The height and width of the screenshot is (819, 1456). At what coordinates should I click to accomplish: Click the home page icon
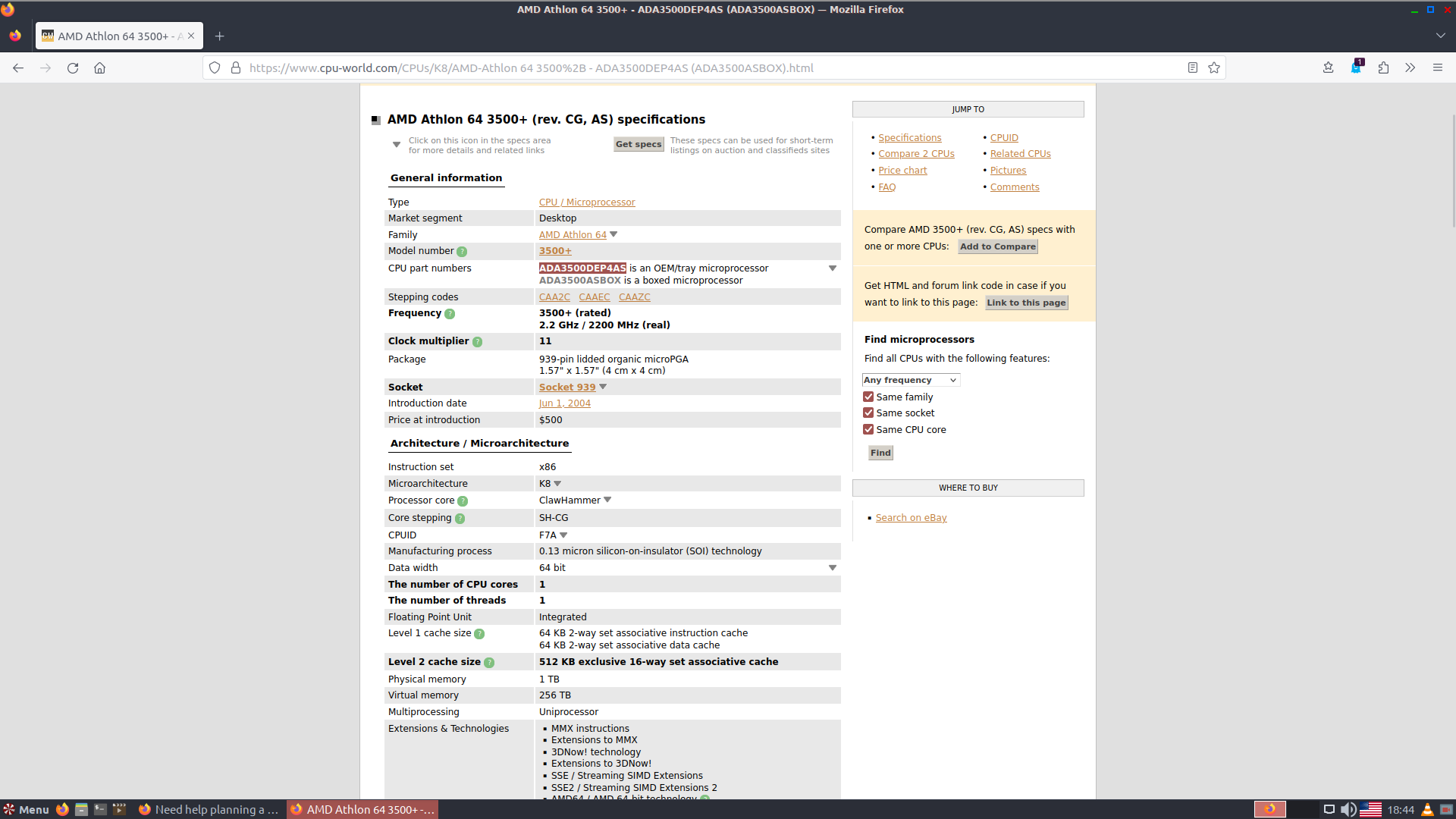pos(99,67)
